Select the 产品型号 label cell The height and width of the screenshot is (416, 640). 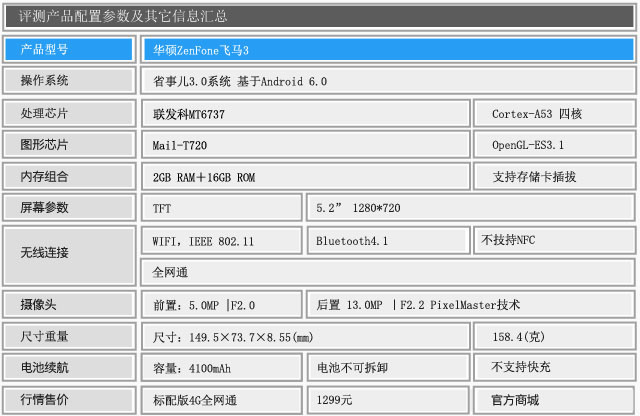click(x=69, y=49)
